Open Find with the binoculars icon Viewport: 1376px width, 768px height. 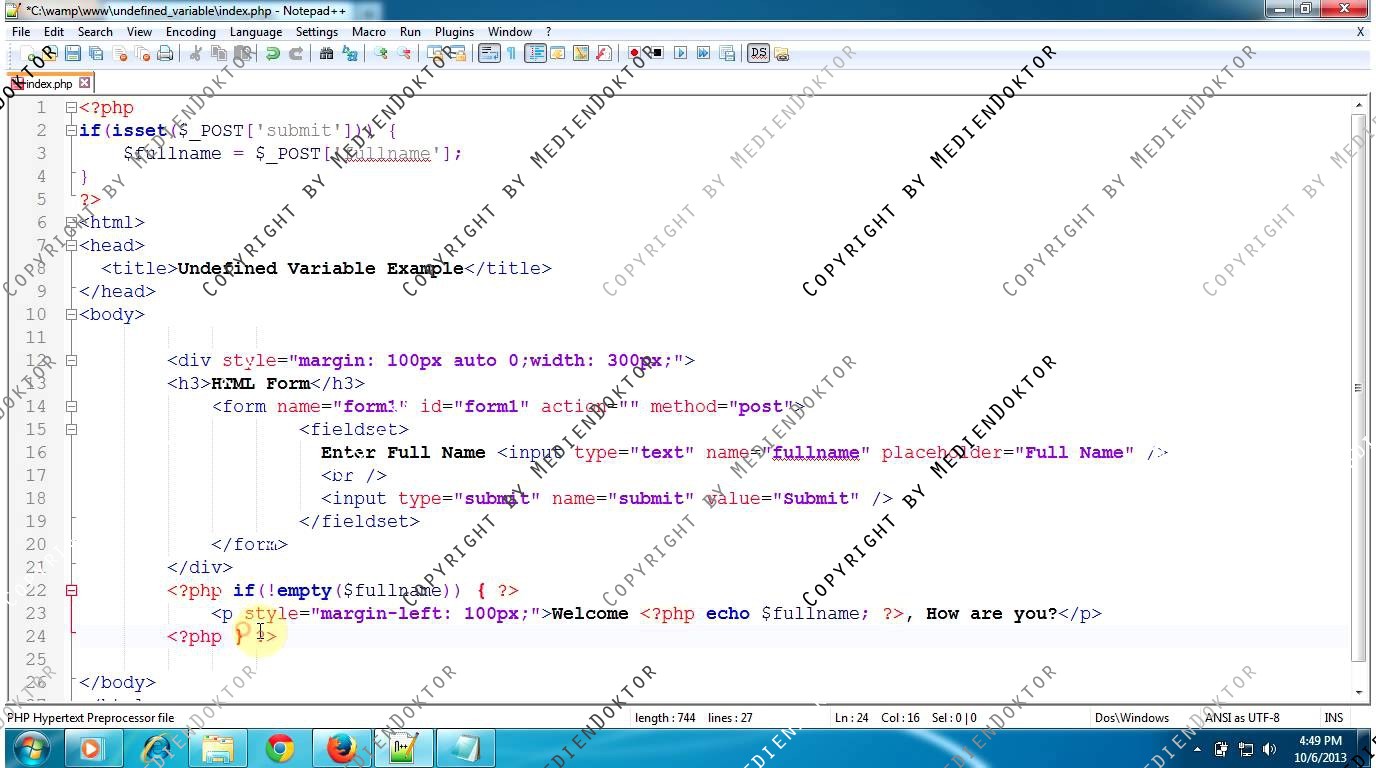click(326, 54)
